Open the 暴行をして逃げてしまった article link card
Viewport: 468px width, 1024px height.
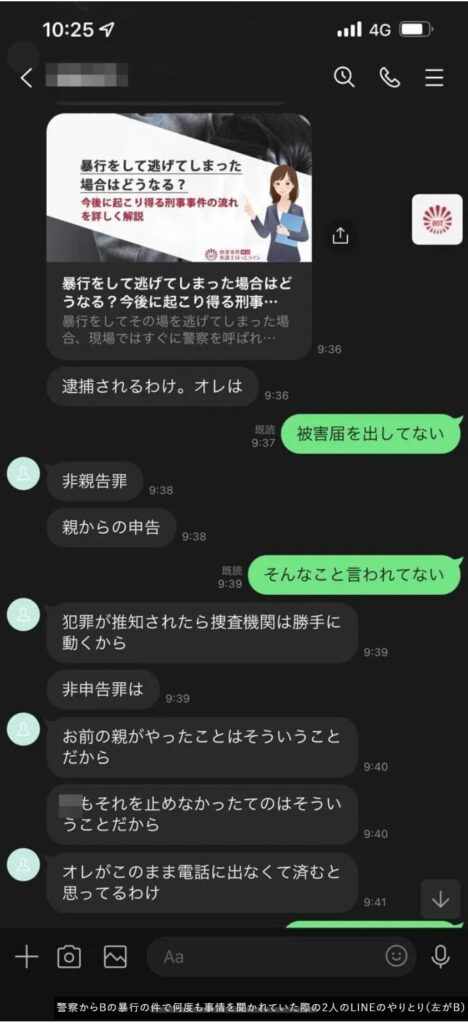179,236
